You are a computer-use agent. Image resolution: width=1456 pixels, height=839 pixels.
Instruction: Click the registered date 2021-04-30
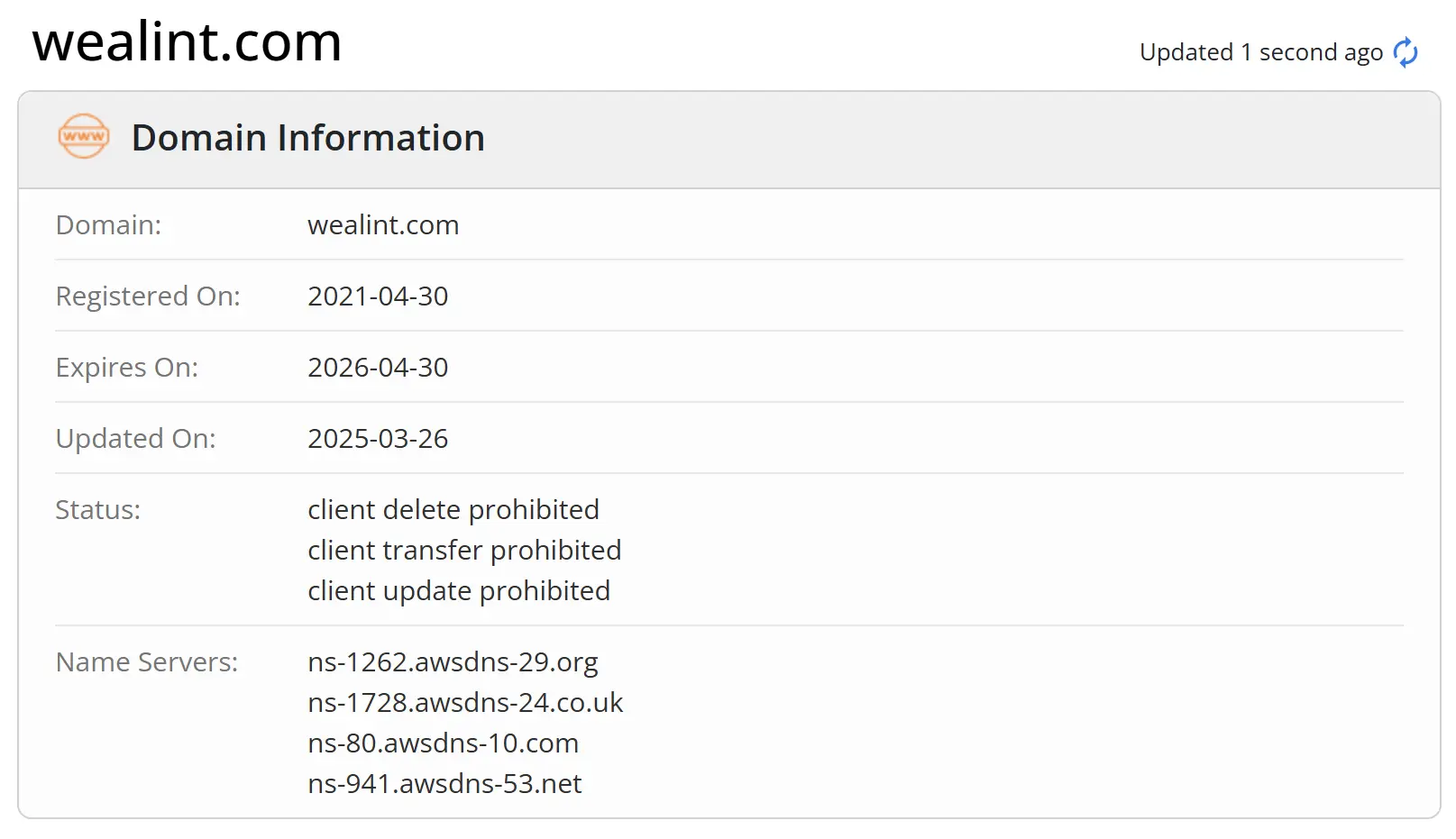[x=378, y=296]
